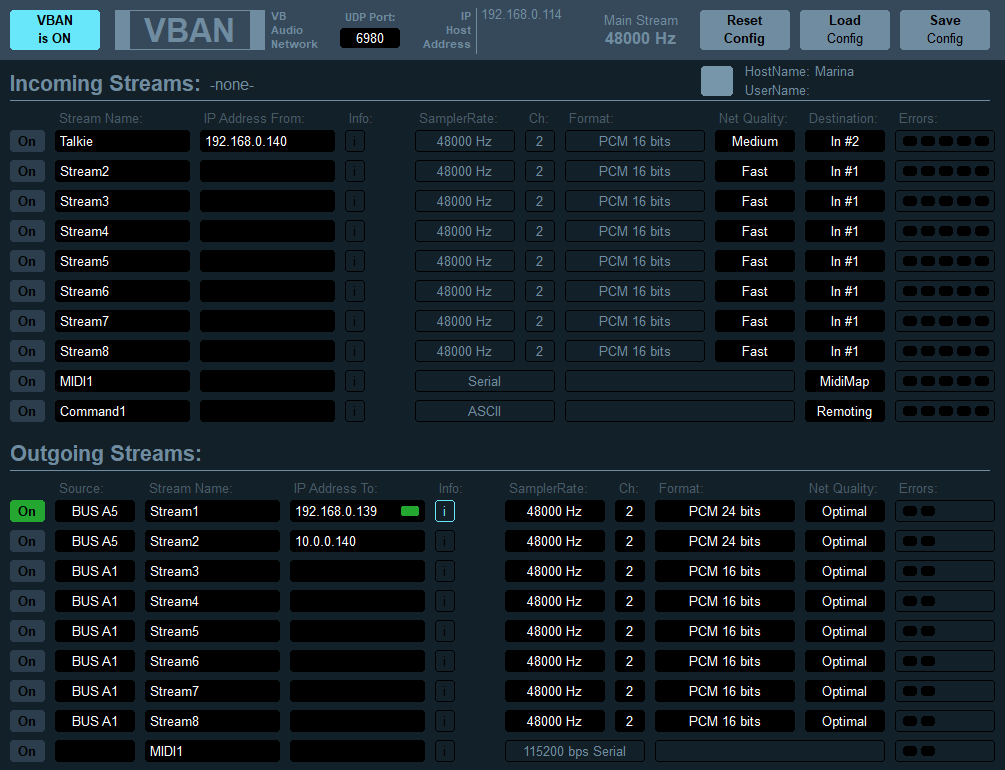1005x770 pixels.
Task: Enable incoming Stream6 with On button
Action: 27,291
